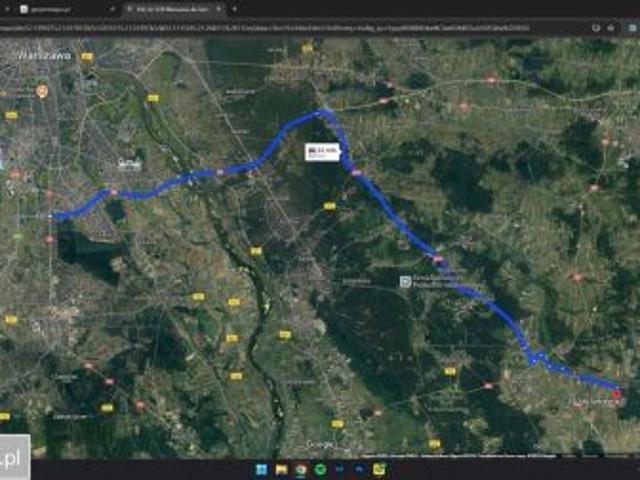Click the route duration label on the map
Image resolution: width=640 pixels, height=480 pixels.
click(323, 152)
